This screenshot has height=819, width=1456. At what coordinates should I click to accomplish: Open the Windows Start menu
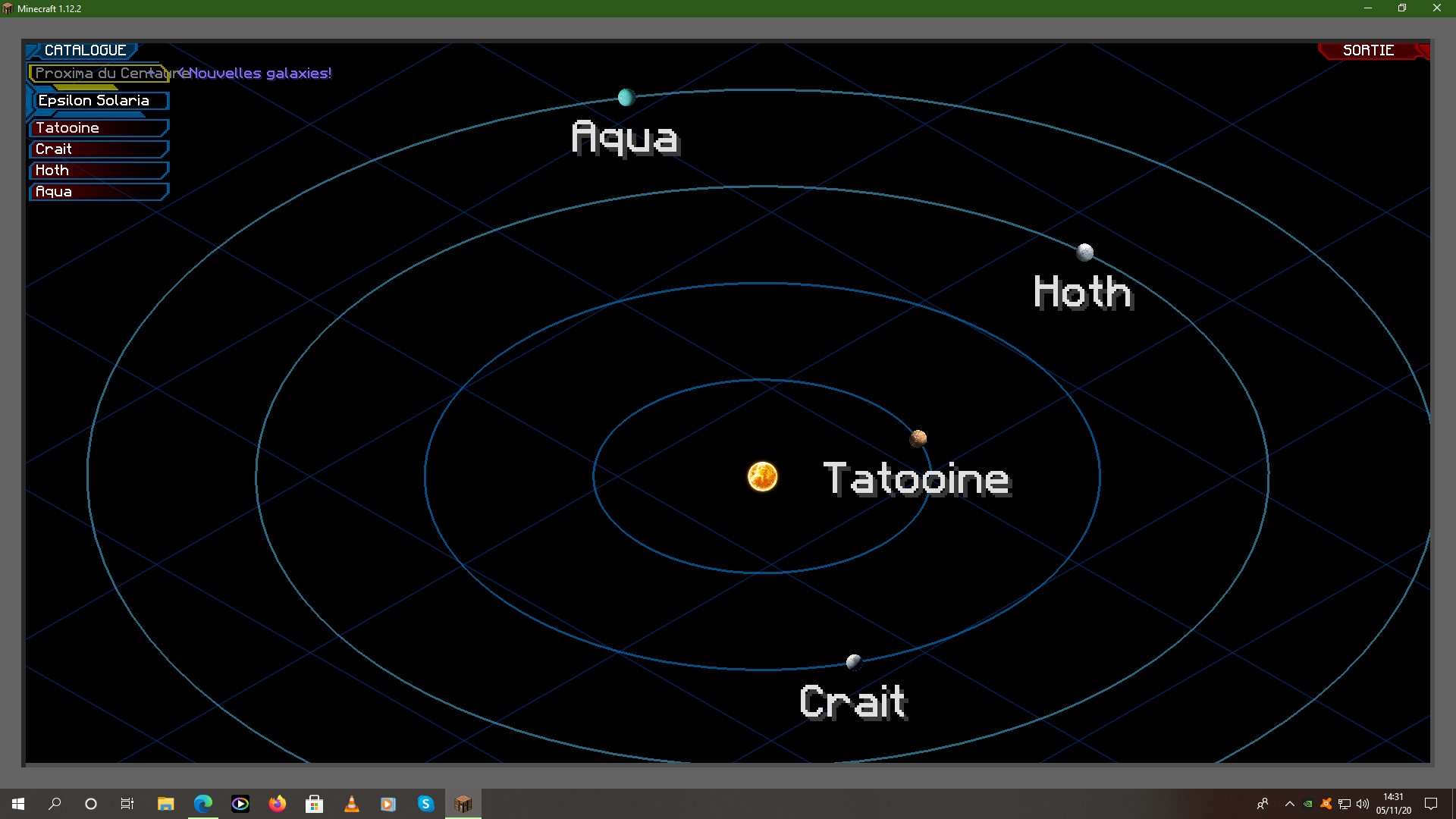(18, 804)
